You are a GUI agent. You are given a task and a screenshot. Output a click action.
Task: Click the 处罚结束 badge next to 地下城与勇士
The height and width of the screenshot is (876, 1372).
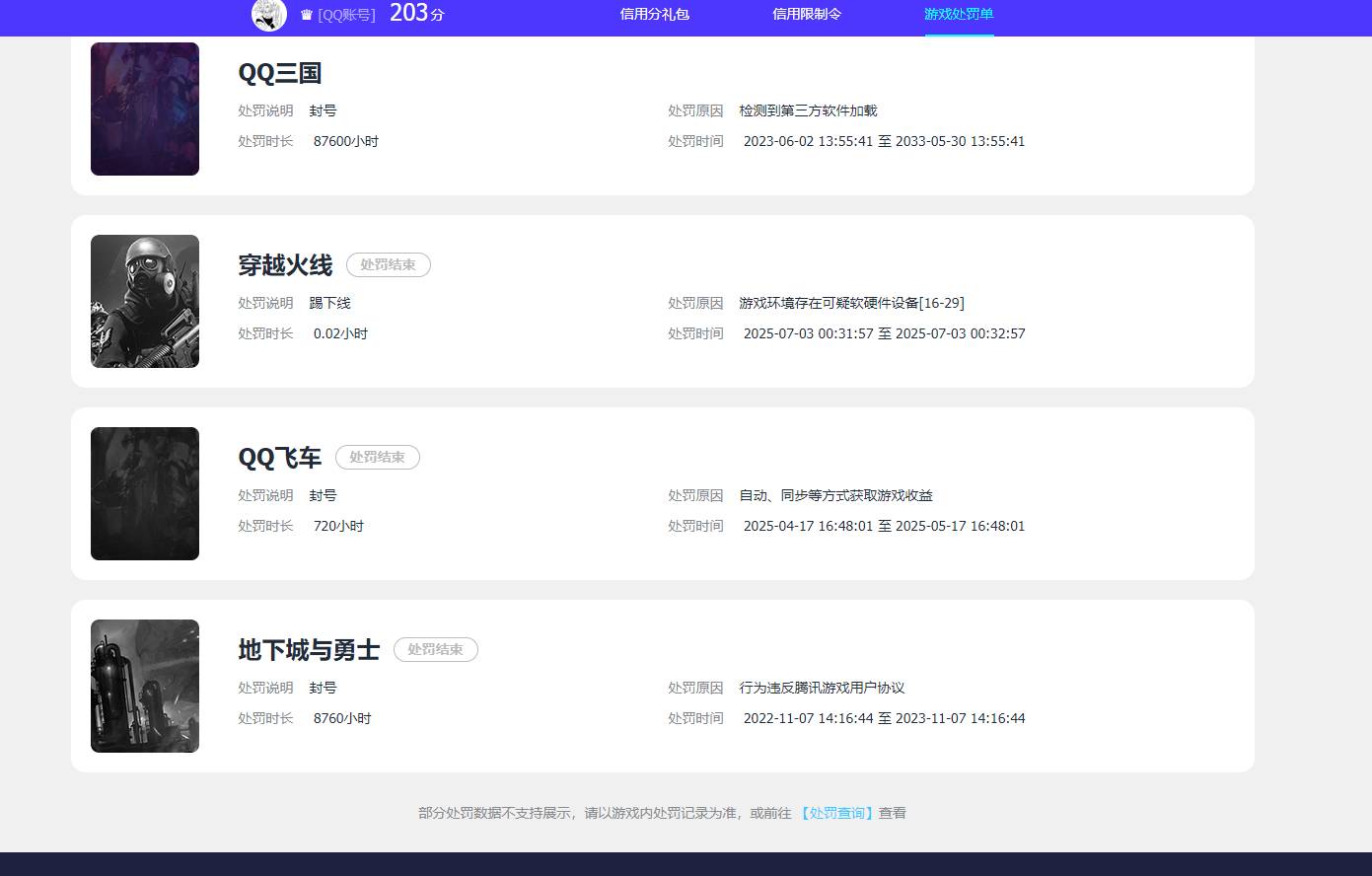tap(436, 649)
